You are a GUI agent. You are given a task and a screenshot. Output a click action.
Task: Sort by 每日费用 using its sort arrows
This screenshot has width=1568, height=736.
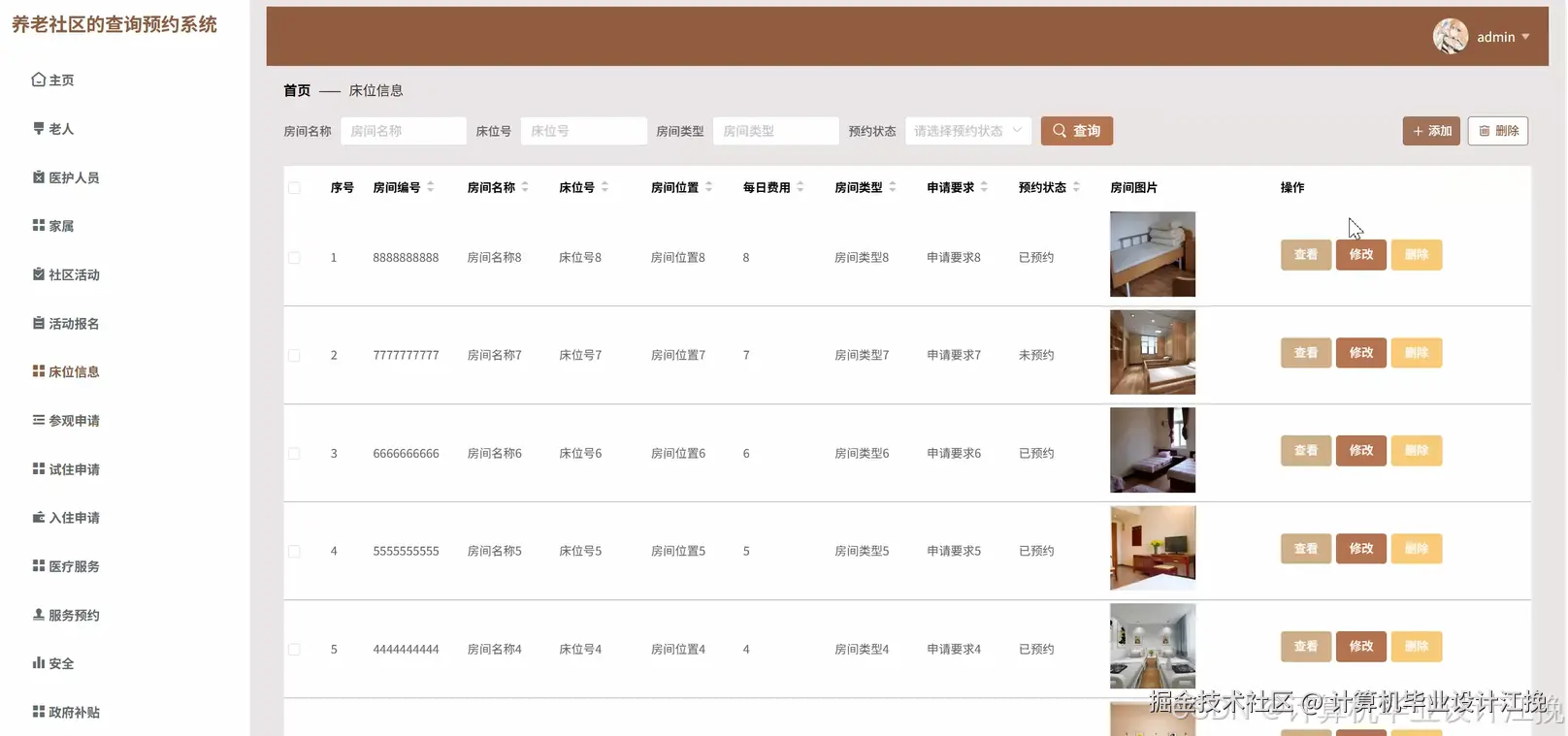tap(800, 187)
